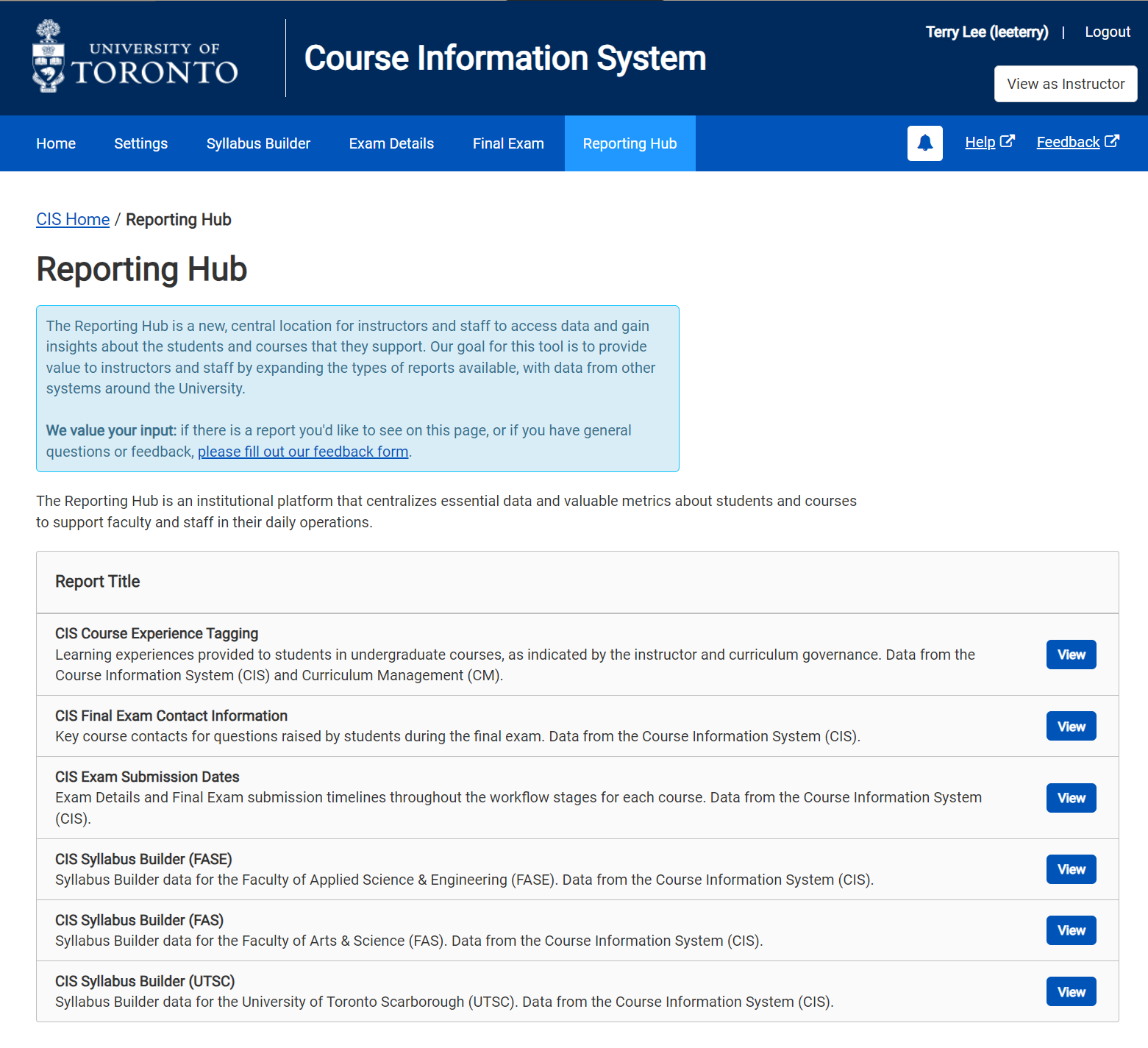Select the Final Exam tab
This screenshot has height=1048, width=1148.
coord(508,143)
